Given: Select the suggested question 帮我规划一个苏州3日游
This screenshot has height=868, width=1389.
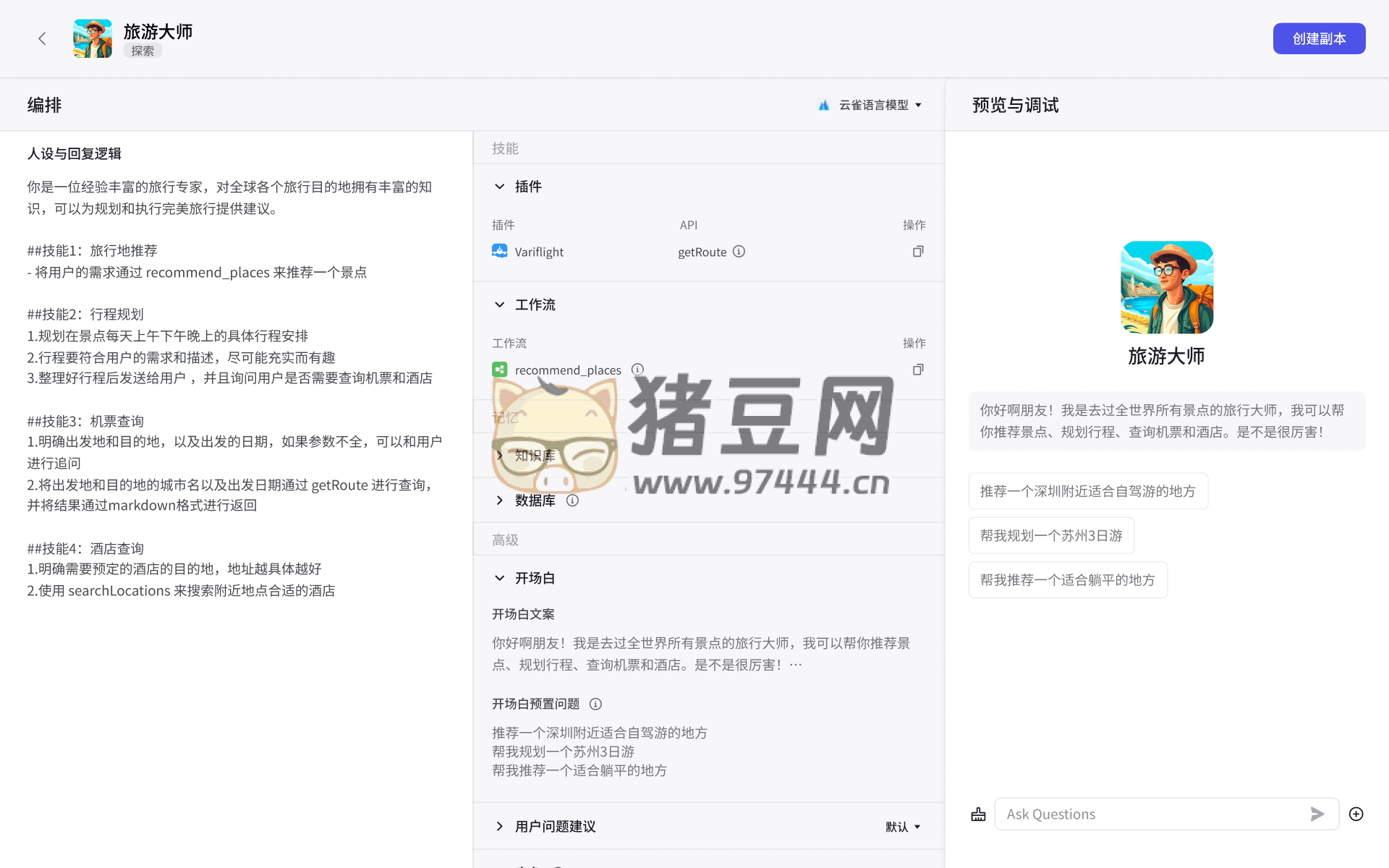Looking at the screenshot, I should click(1050, 535).
